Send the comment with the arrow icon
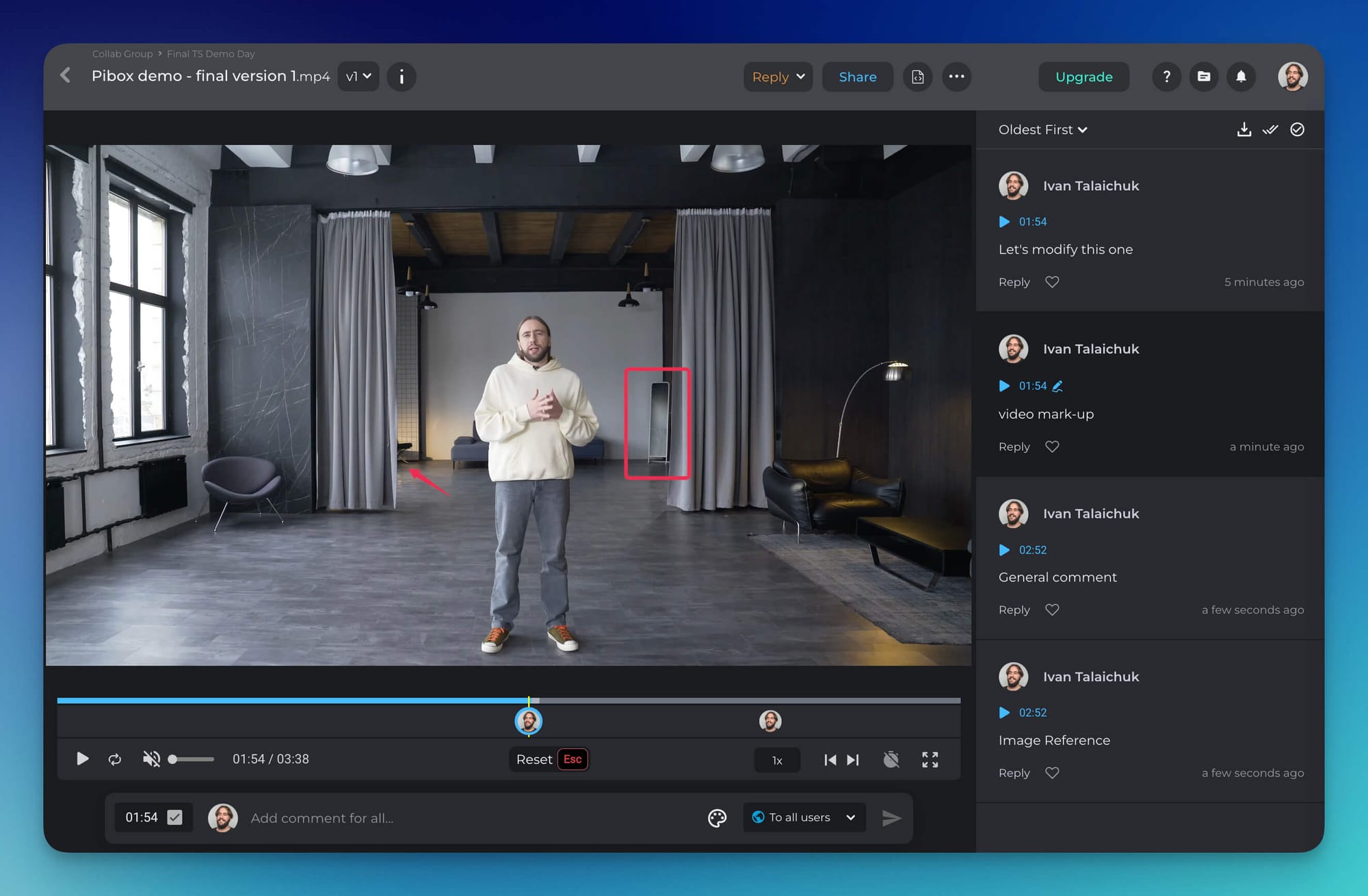The image size is (1368, 896). tap(891, 817)
